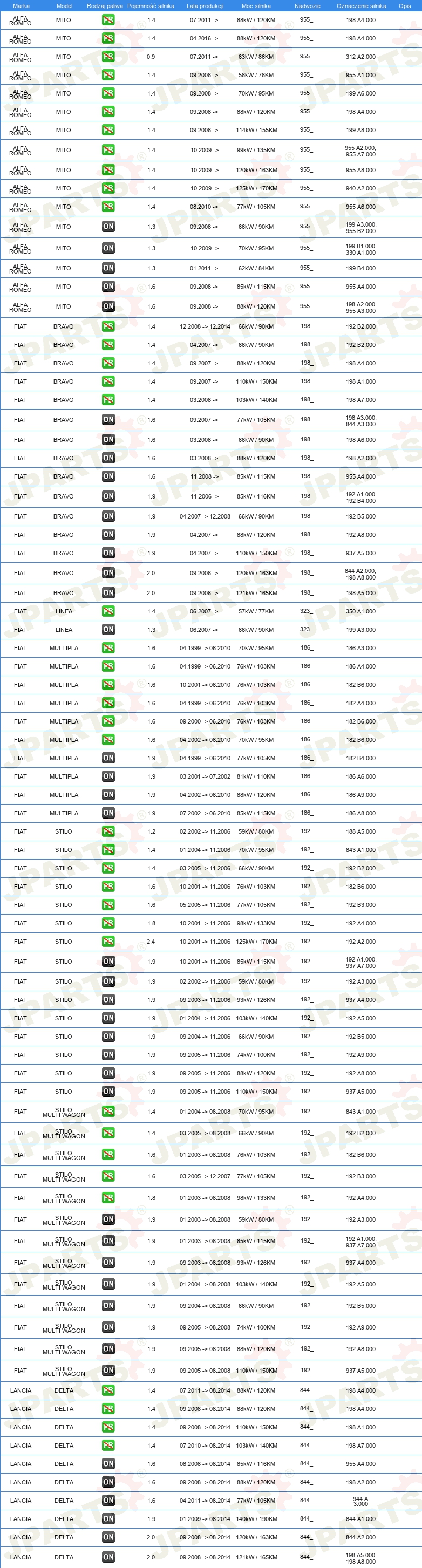
Task: Click the petrol icon in Mito 0.9 row
Action: coord(108,57)
